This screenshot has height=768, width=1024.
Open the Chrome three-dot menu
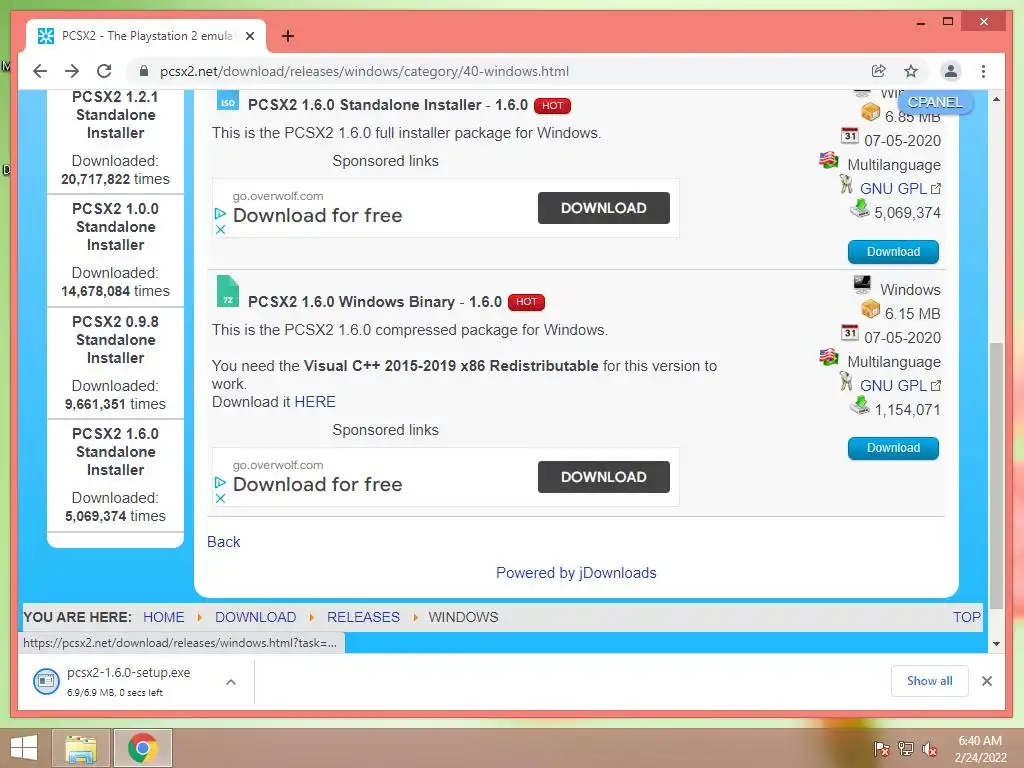(x=984, y=71)
